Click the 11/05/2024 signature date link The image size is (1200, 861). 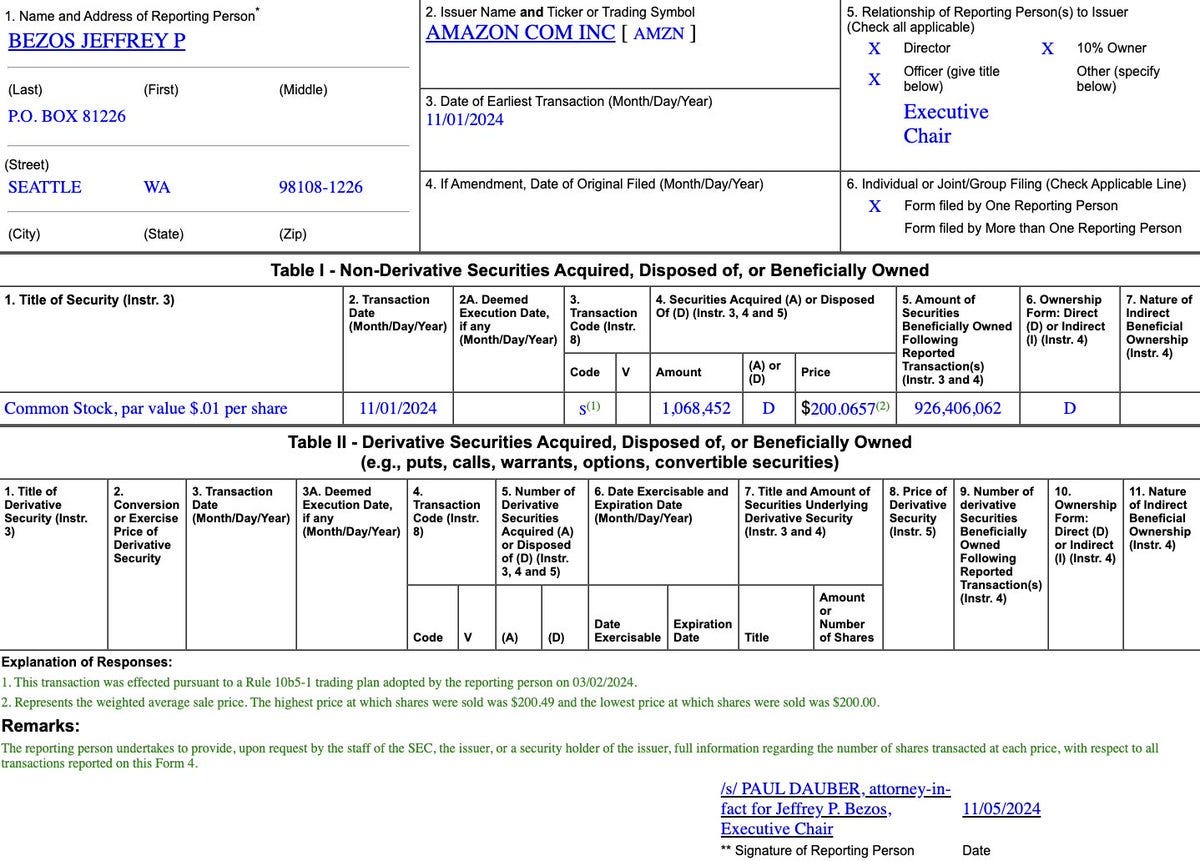[x=1001, y=809]
